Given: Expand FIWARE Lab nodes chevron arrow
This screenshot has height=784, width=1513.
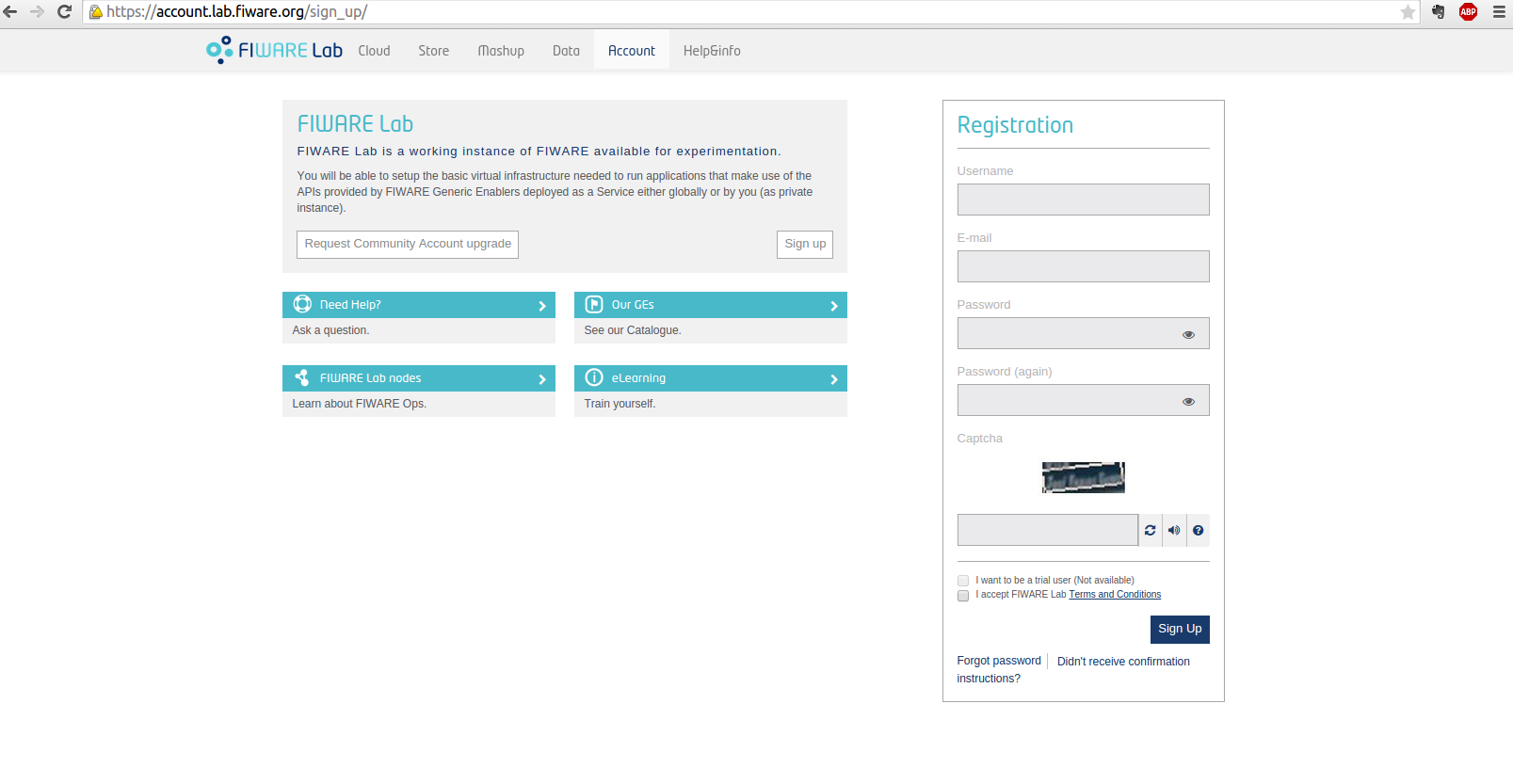Looking at the screenshot, I should click(542, 379).
